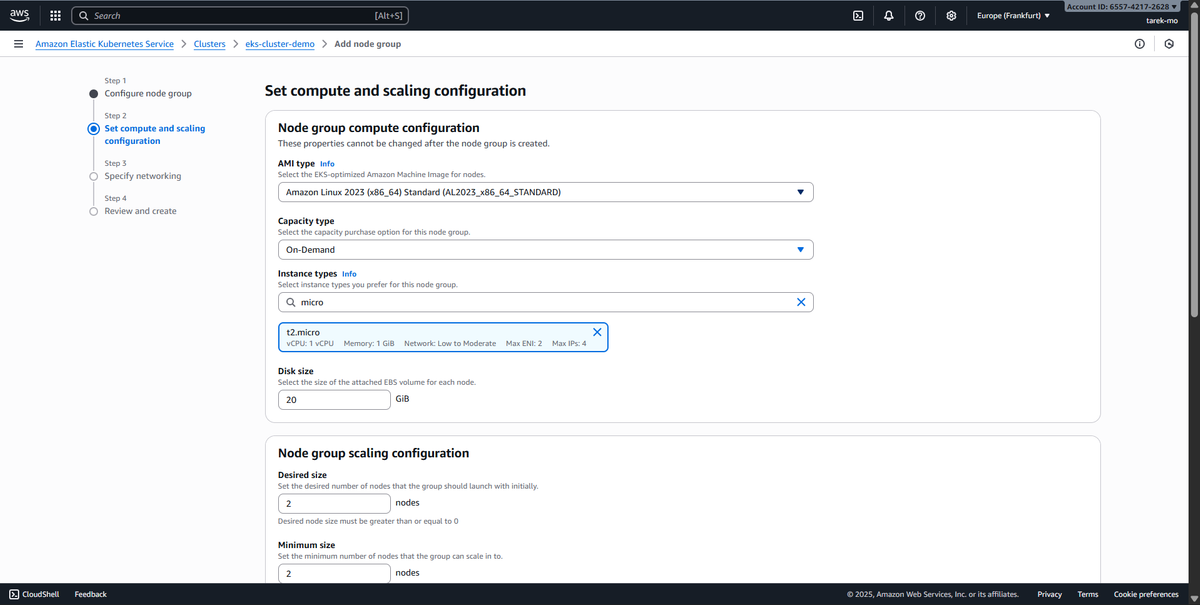Open the AMI type dropdown

coord(545,192)
